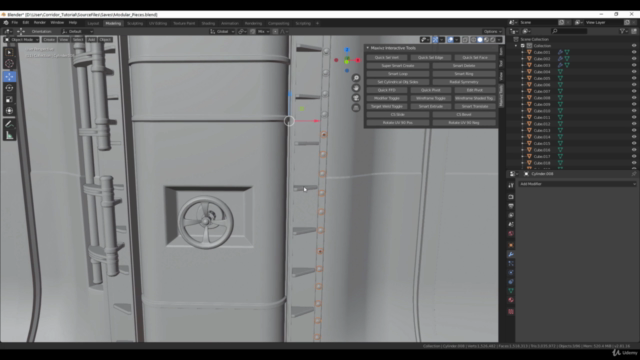Click the Wireframe Toggle button

431,98
